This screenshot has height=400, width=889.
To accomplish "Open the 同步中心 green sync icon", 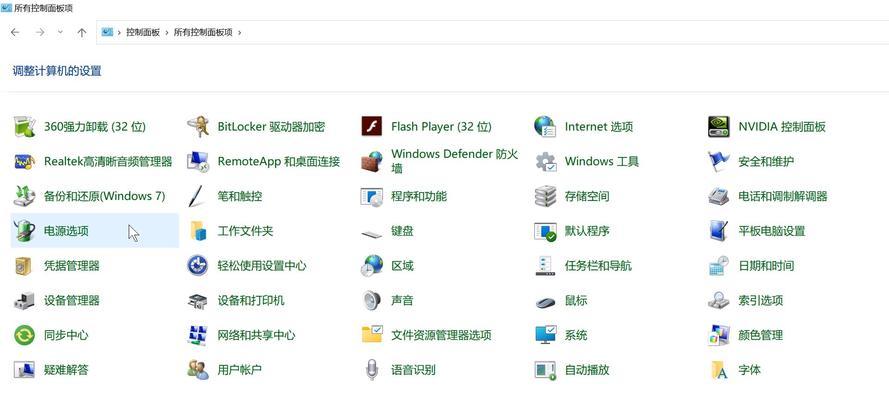I will click(24, 335).
